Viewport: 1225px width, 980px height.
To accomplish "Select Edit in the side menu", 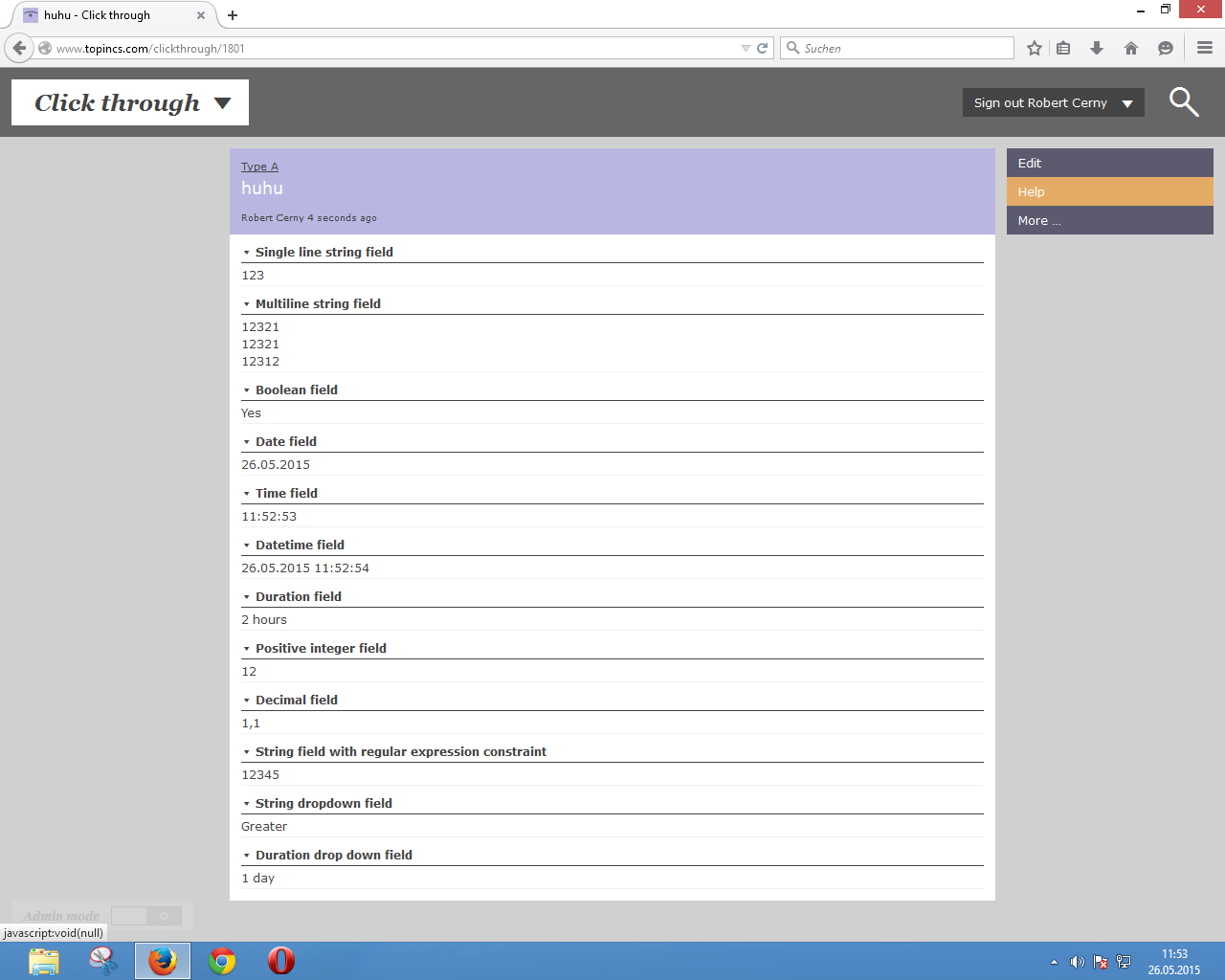I will (1109, 163).
